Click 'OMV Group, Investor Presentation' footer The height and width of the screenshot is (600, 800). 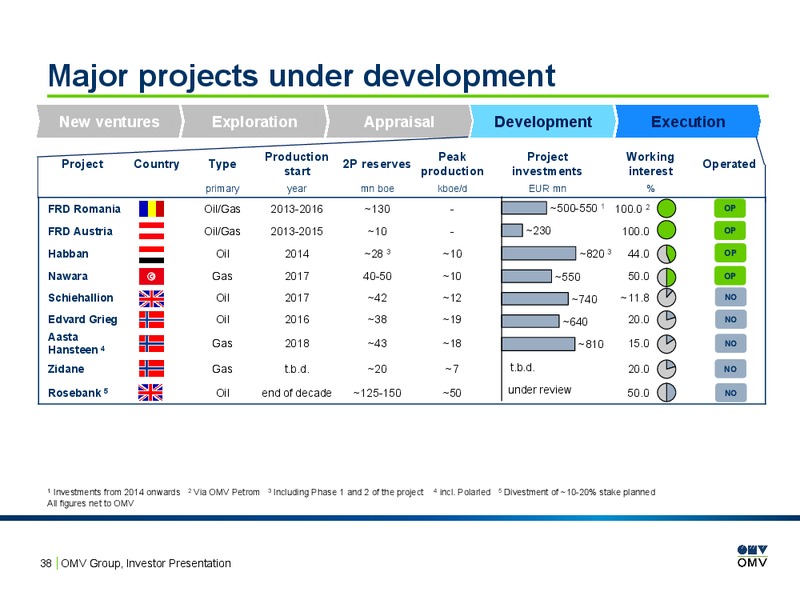146,563
